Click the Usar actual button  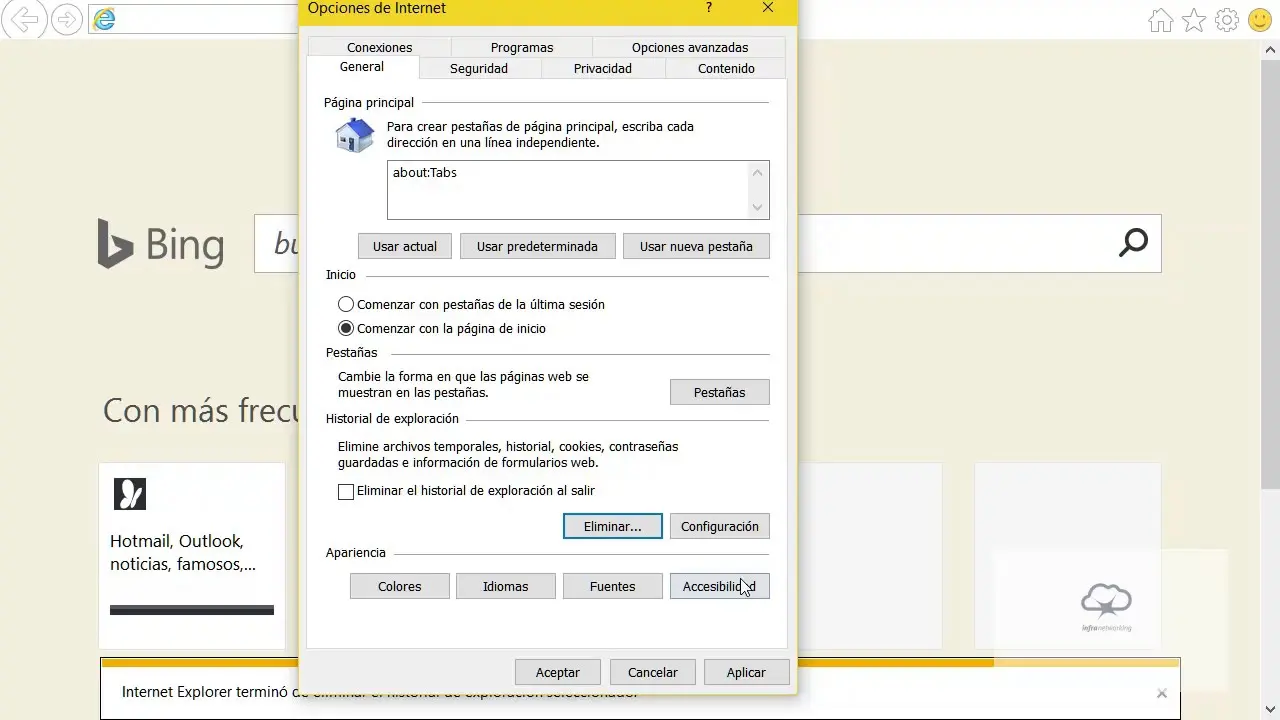pos(405,246)
